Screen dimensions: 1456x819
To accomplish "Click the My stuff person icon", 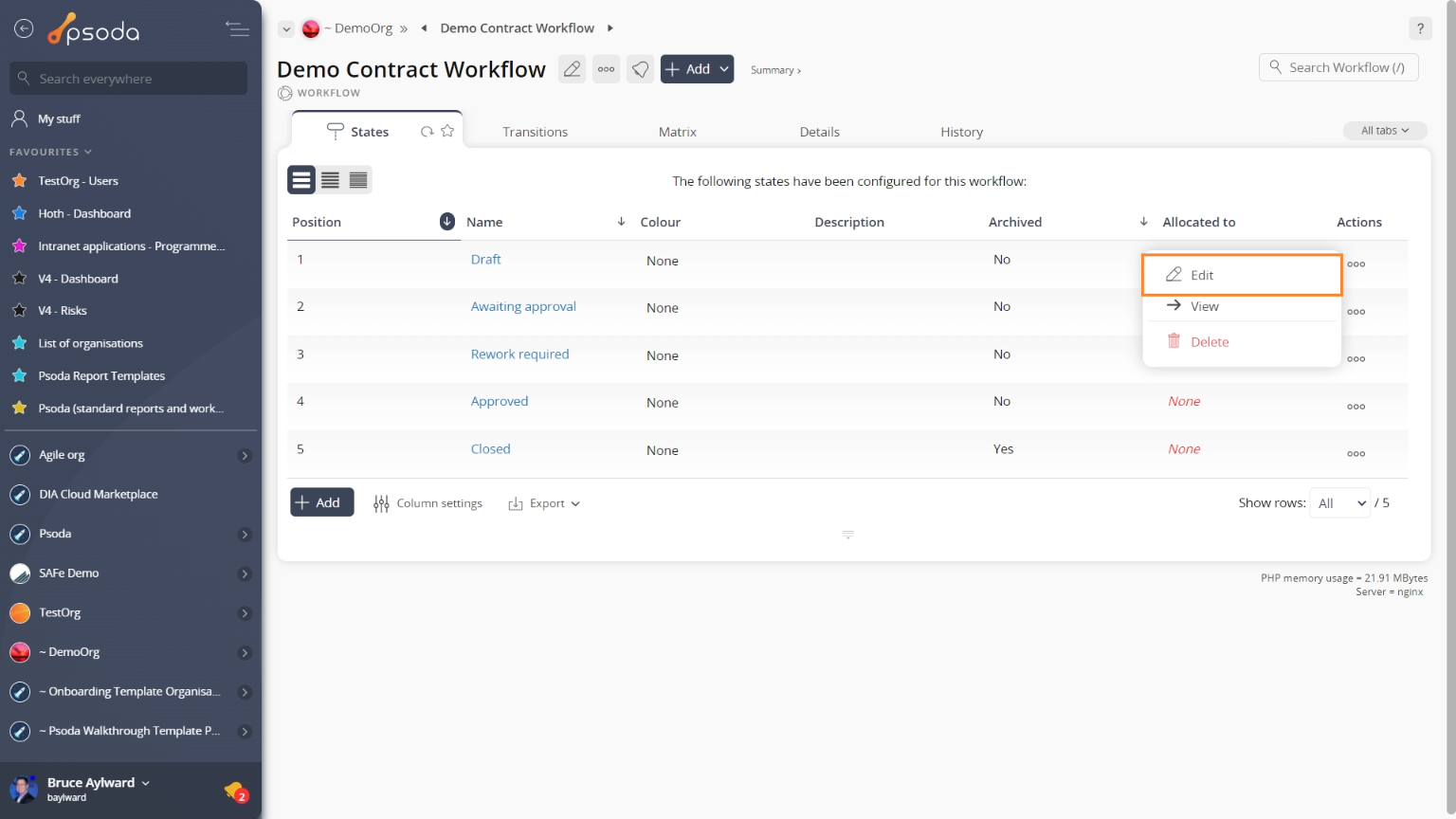I will [19, 118].
